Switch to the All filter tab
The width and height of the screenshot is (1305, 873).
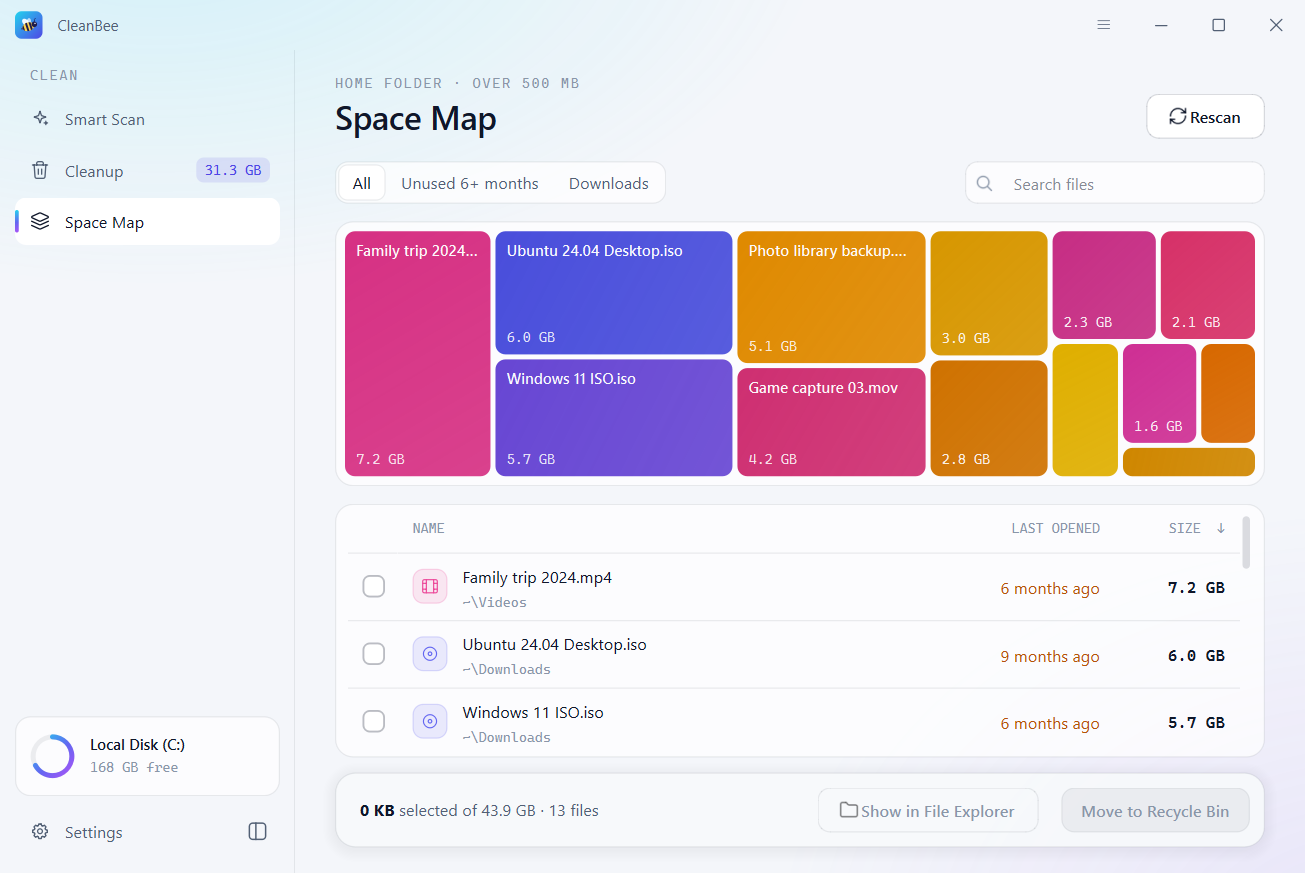(362, 183)
